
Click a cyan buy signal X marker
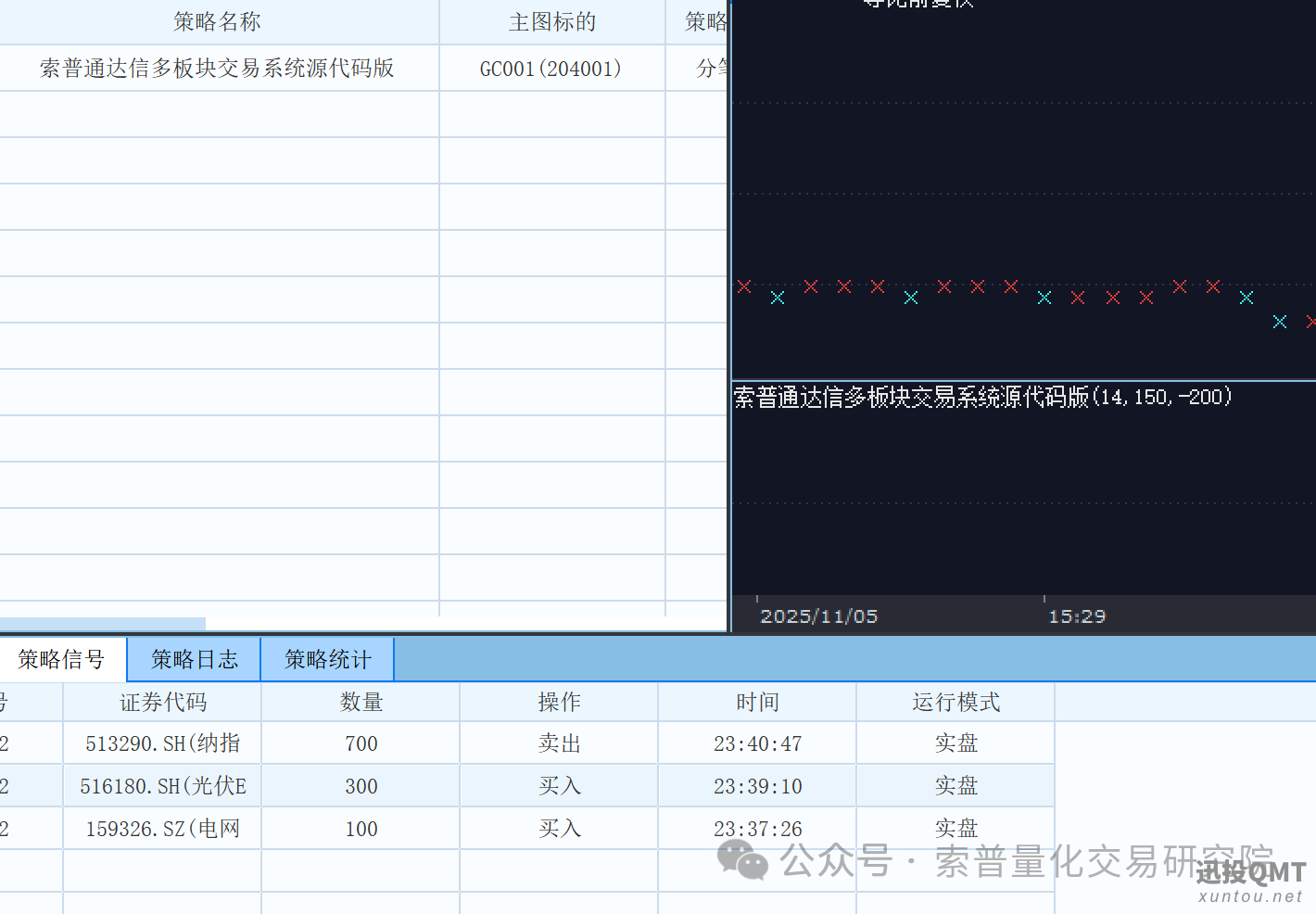[x=778, y=298]
